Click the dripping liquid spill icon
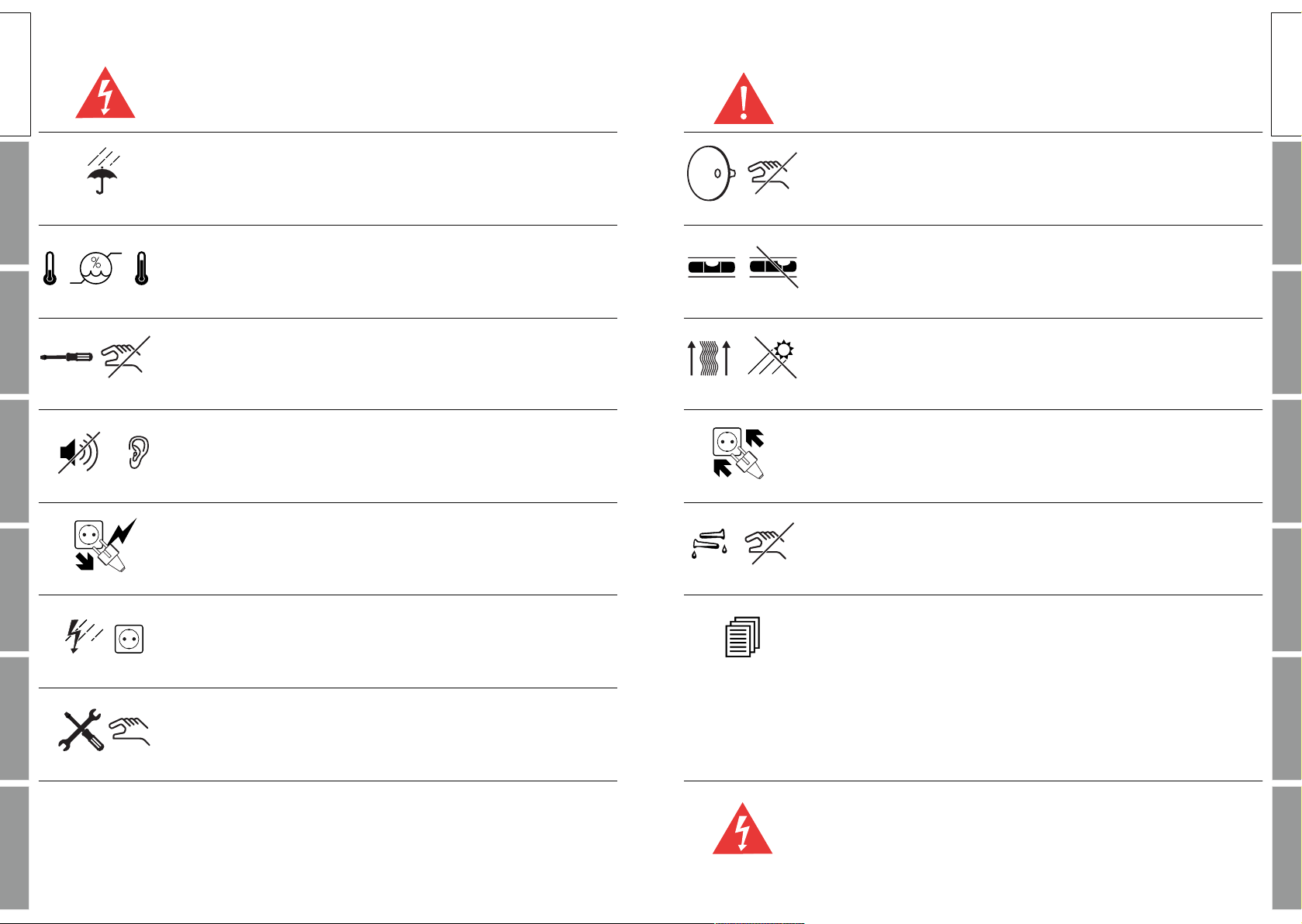Image resolution: width=1302 pixels, height=924 pixels. point(710,543)
